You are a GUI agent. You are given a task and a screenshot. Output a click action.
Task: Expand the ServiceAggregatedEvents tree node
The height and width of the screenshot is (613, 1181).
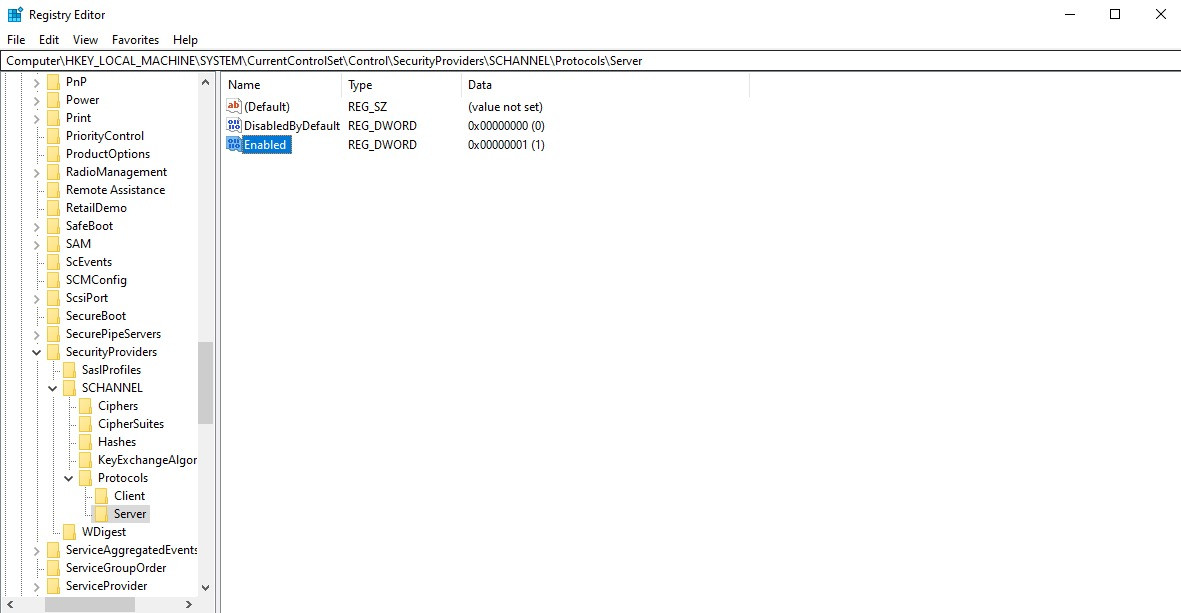click(x=36, y=550)
